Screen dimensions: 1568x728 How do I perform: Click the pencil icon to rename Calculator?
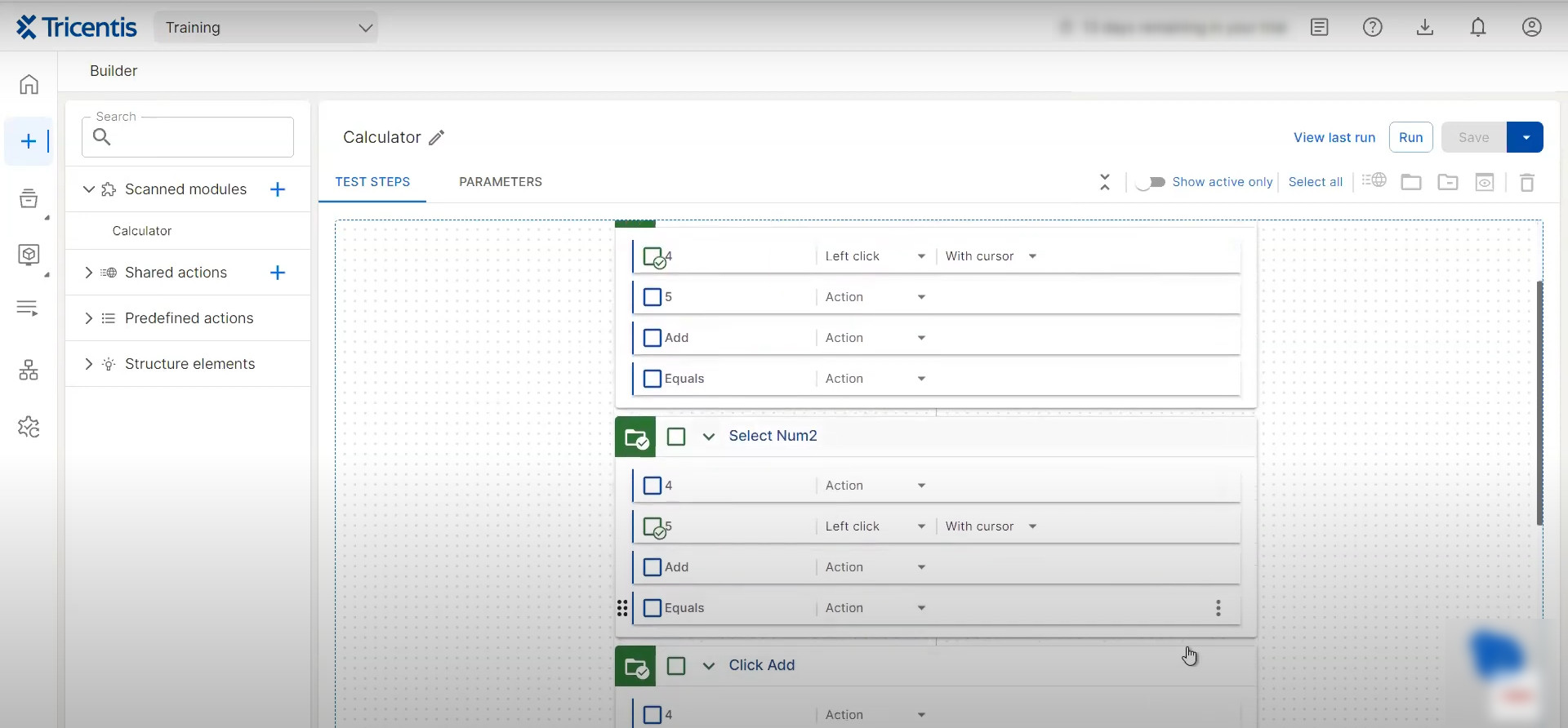point(437,138)
